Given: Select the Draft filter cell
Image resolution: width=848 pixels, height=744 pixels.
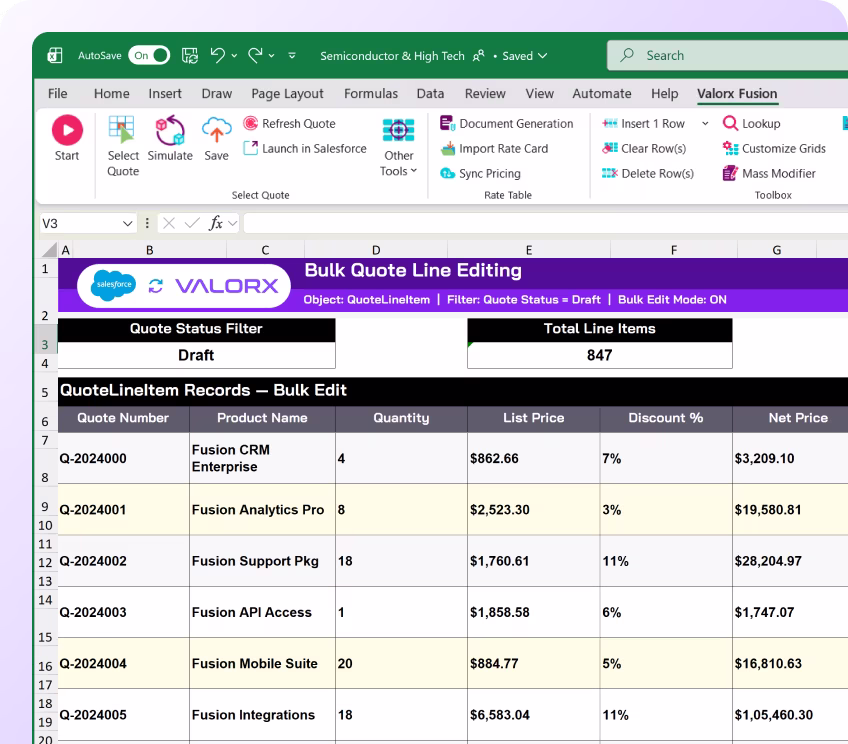Looking at the screenshot, I should click(196, 355).
